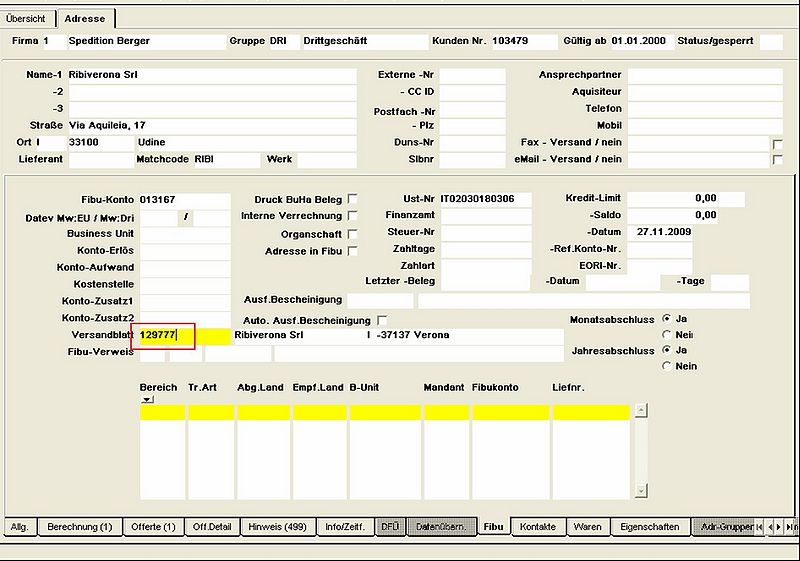Click yellow Mandant cell in table

tap(446, 412)
